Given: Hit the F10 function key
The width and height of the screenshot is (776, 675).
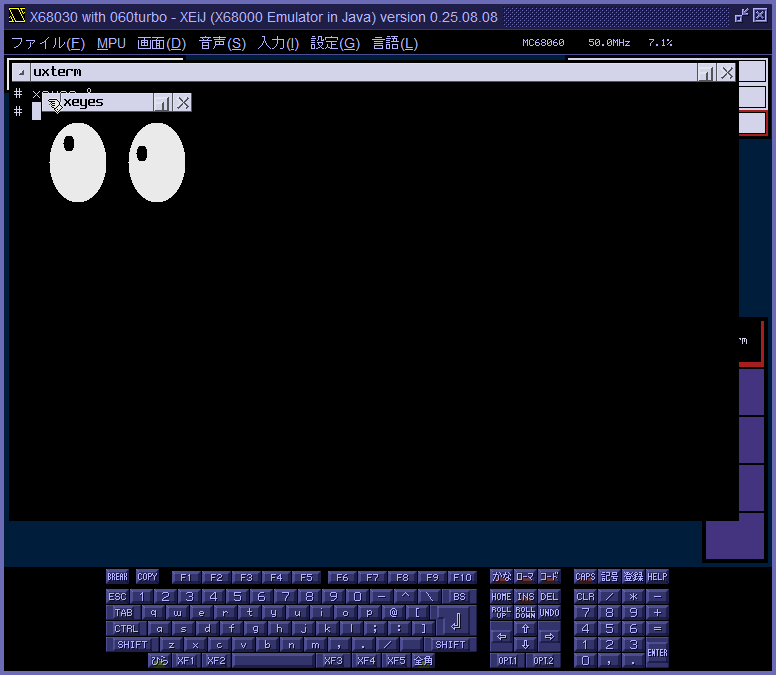Looking at the screenshot, I should 462,577.
